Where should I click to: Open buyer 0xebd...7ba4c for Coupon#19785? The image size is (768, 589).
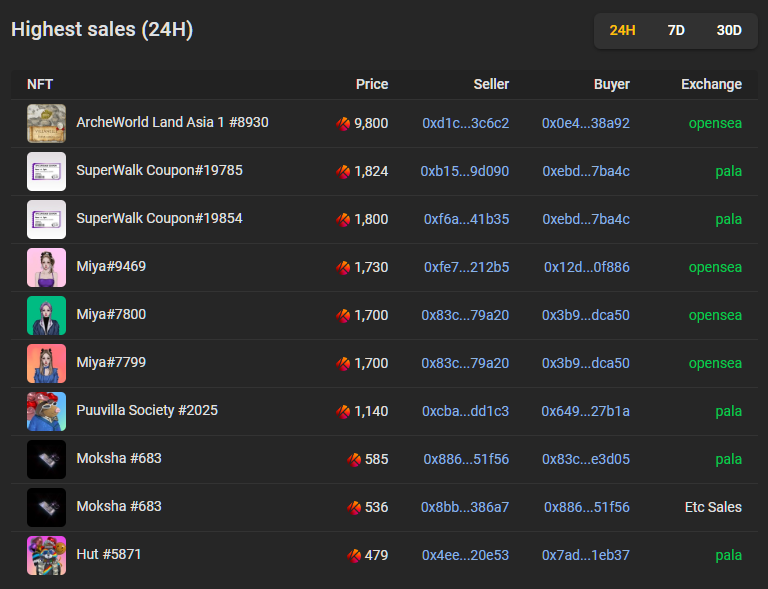586,171
